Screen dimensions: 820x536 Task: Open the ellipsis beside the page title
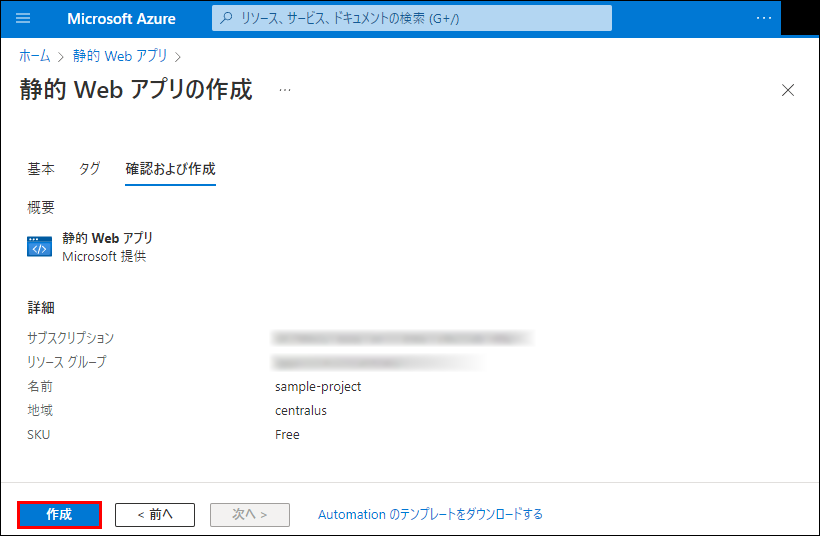click(284, 90)
